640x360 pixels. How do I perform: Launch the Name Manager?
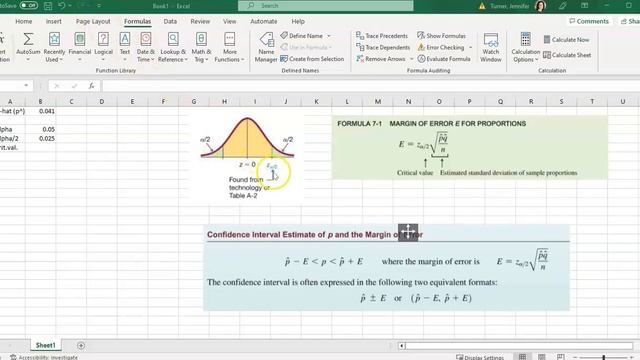(x=266, y=47)
